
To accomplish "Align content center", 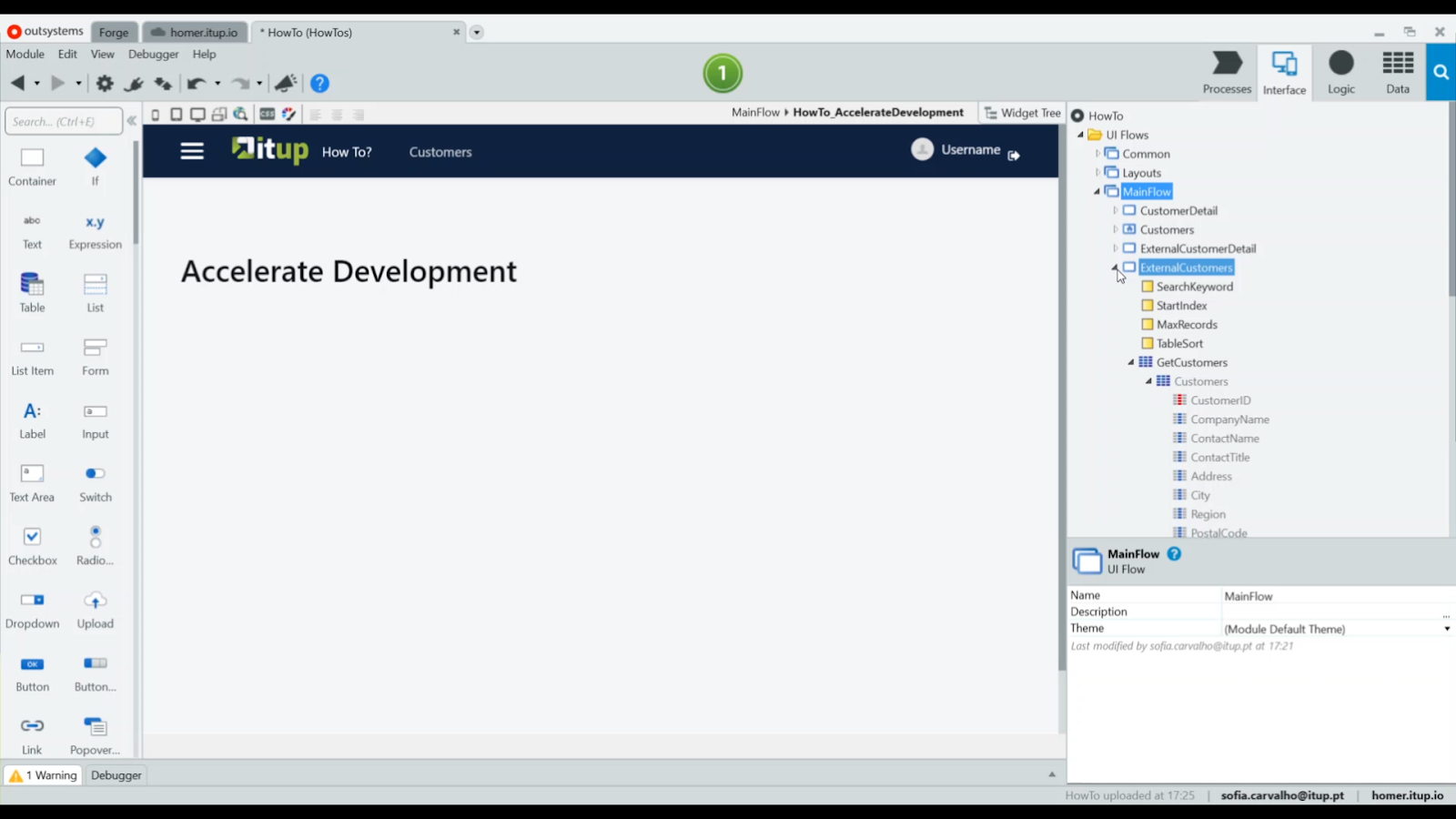I will tap(338, 115).
